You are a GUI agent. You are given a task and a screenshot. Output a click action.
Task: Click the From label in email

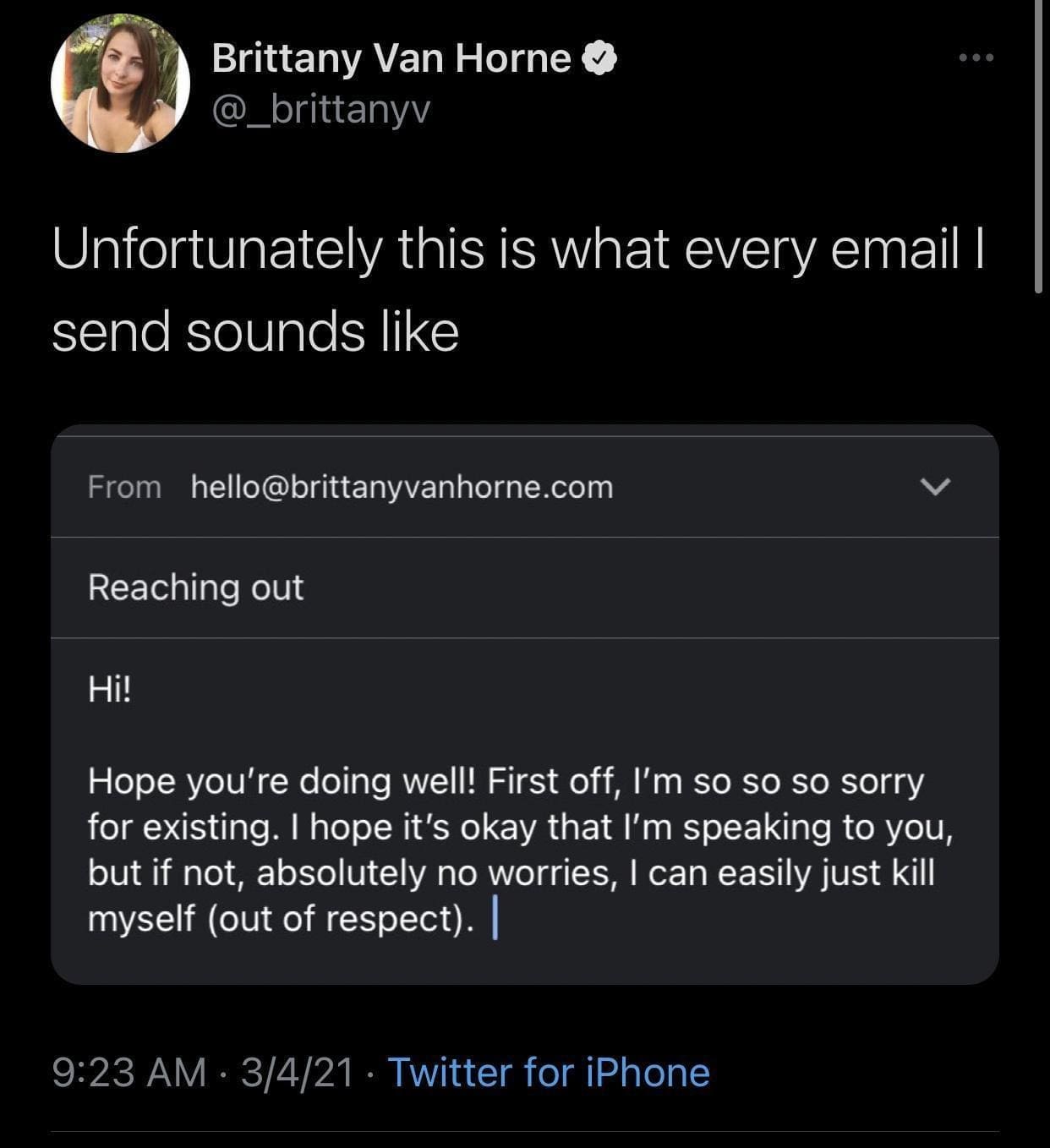(x=124, y=487)
